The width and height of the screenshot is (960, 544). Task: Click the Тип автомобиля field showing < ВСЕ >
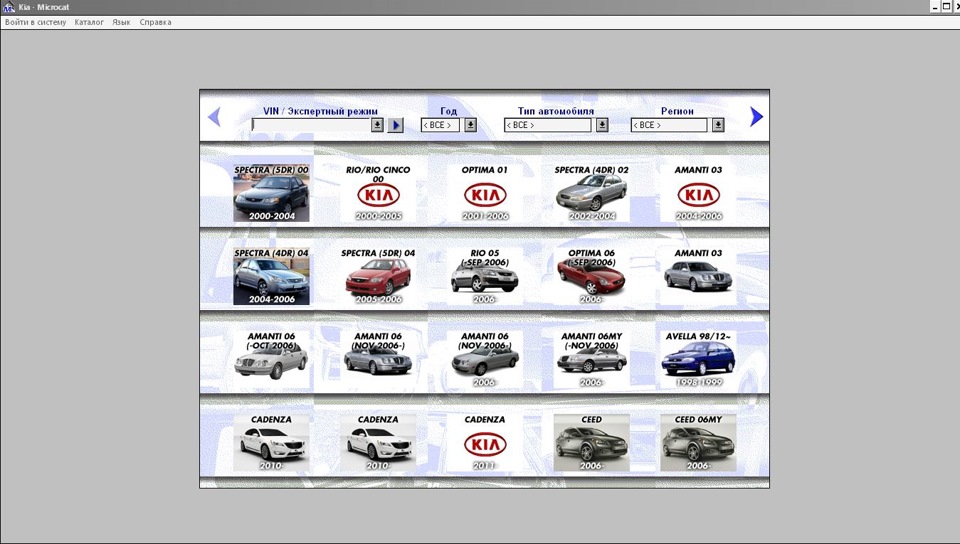pos(547,125)
